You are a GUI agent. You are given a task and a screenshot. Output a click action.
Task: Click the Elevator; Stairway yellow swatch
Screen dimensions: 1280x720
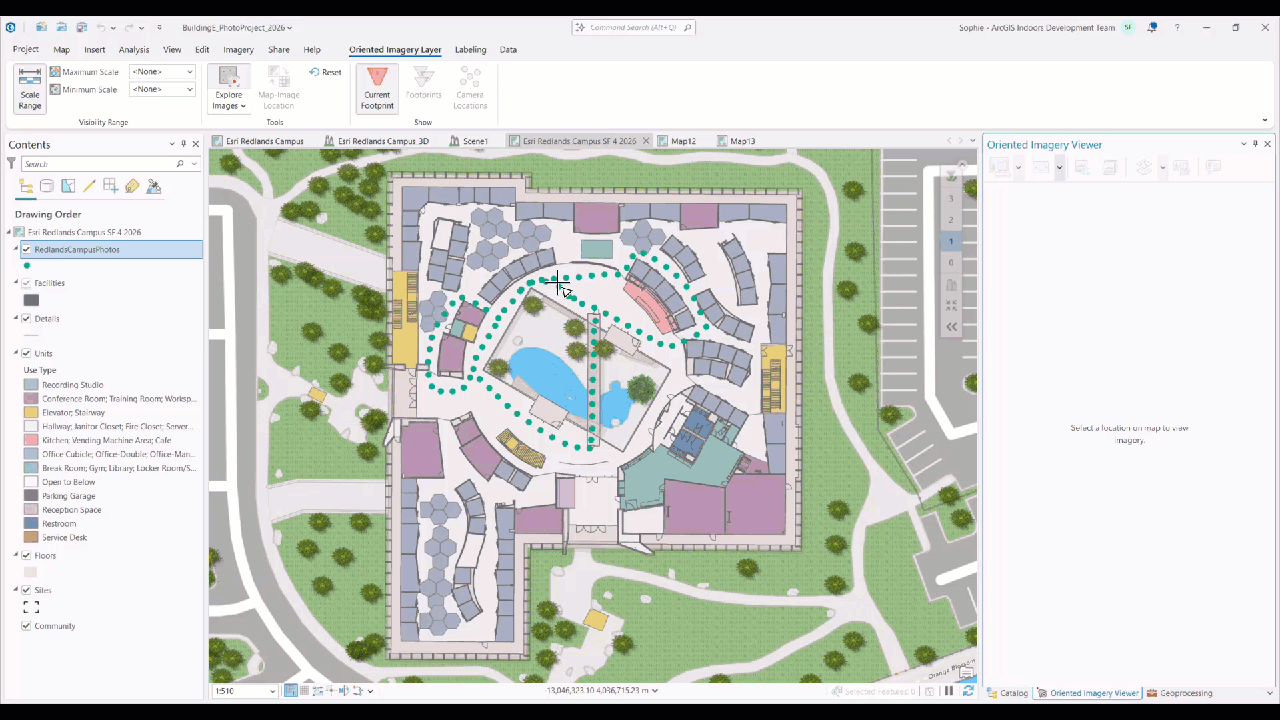tap(31, 413)
